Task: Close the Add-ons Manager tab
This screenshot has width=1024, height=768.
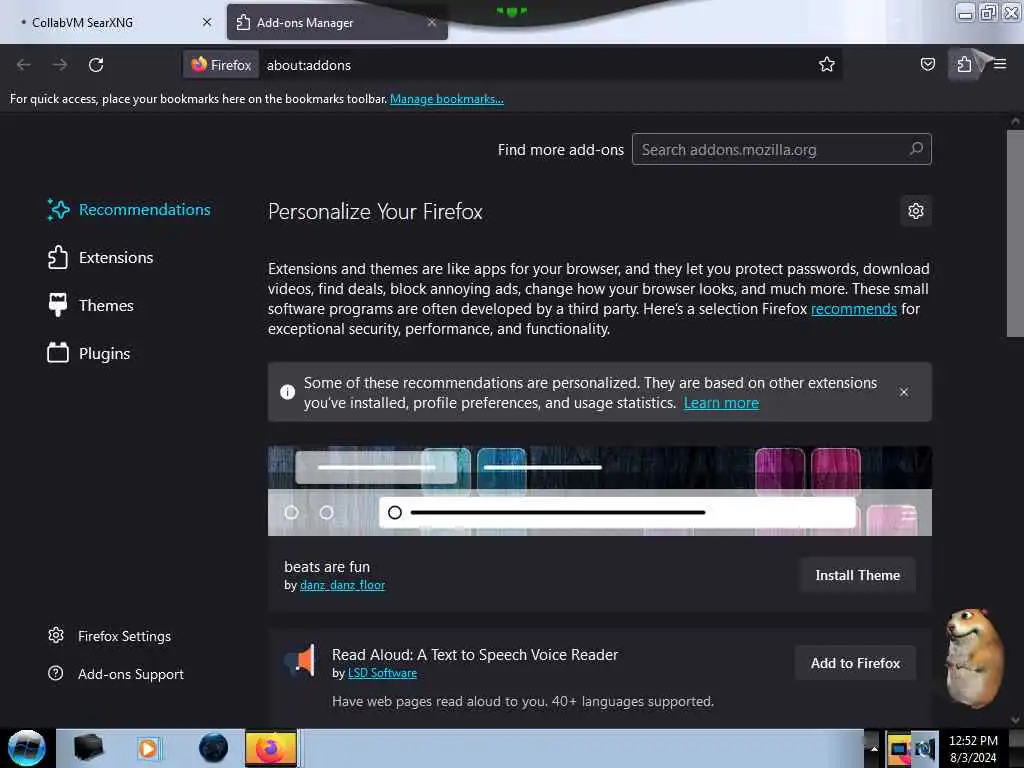Action: coord(432,22)
